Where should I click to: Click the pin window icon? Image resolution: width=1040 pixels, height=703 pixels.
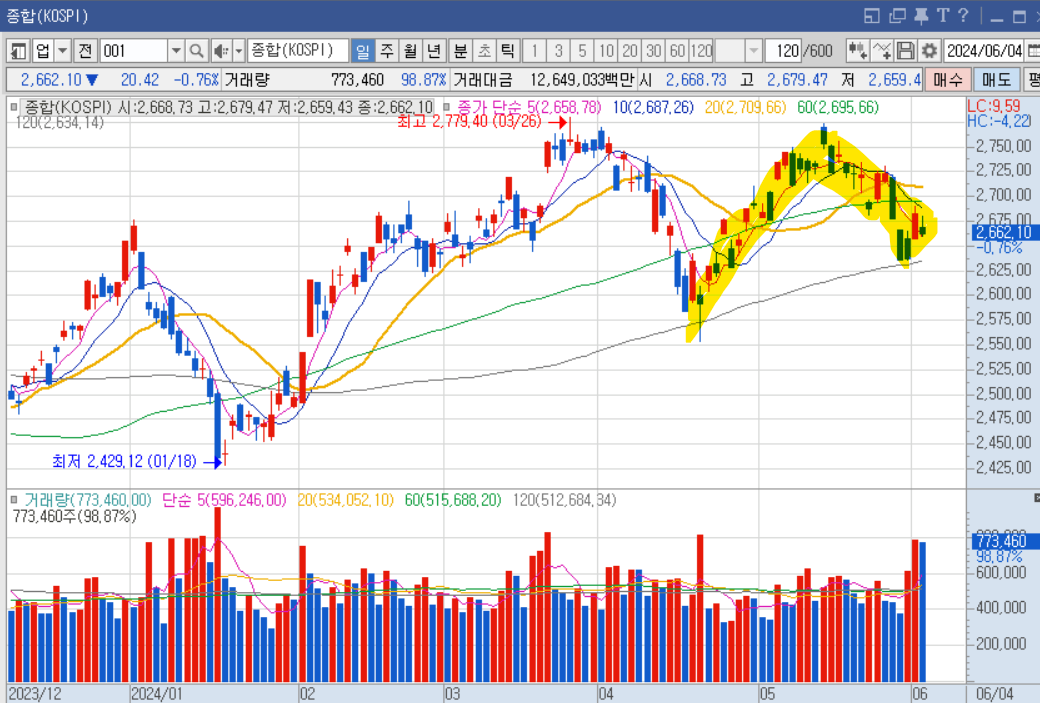pyautogui.click(x=921, y=15)
